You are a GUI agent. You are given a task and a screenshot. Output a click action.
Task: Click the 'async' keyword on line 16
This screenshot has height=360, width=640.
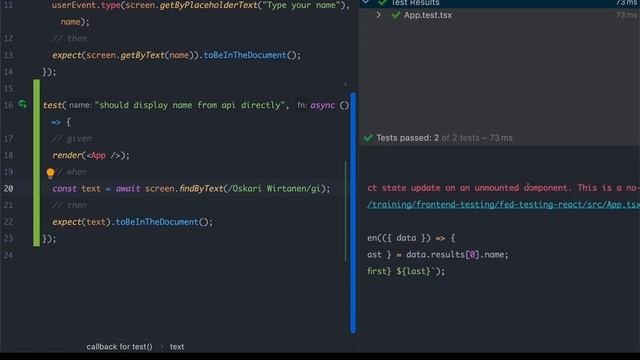pyautogui.click(x=322, y=105)
